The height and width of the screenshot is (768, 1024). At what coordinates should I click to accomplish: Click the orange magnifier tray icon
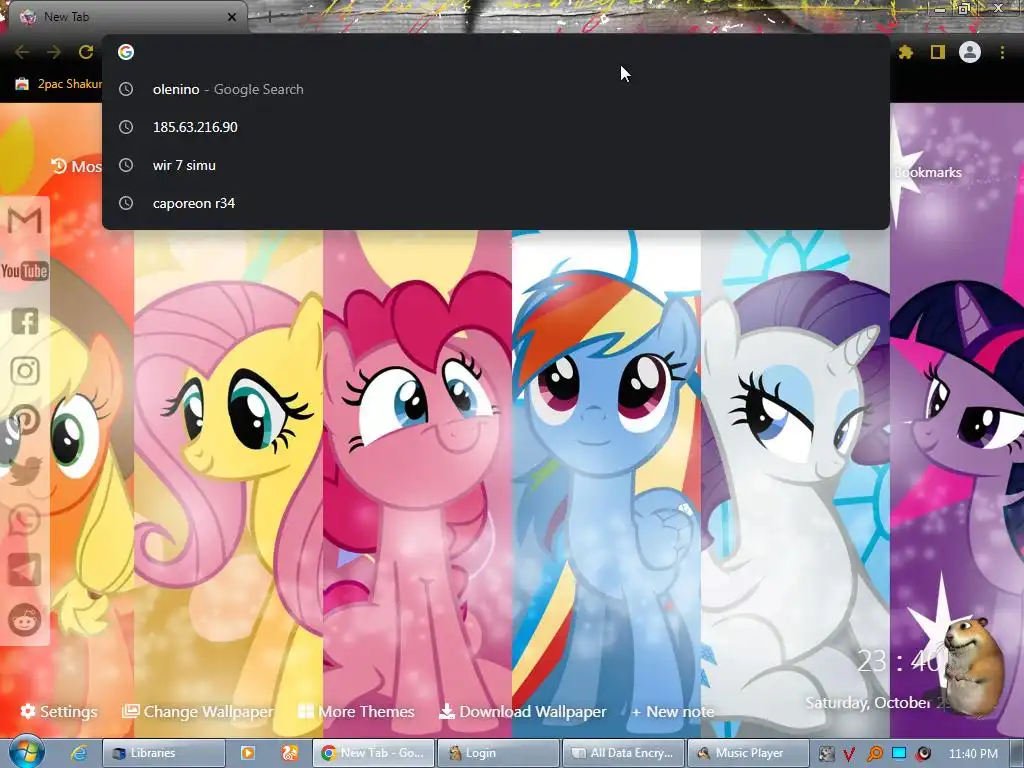pyautogui.click(x=874, y=754)
